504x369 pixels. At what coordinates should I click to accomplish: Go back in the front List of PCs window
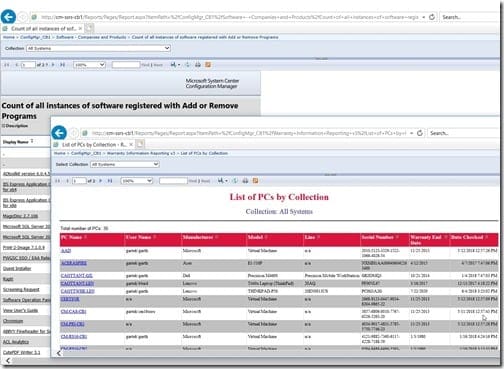click(59, 133)
